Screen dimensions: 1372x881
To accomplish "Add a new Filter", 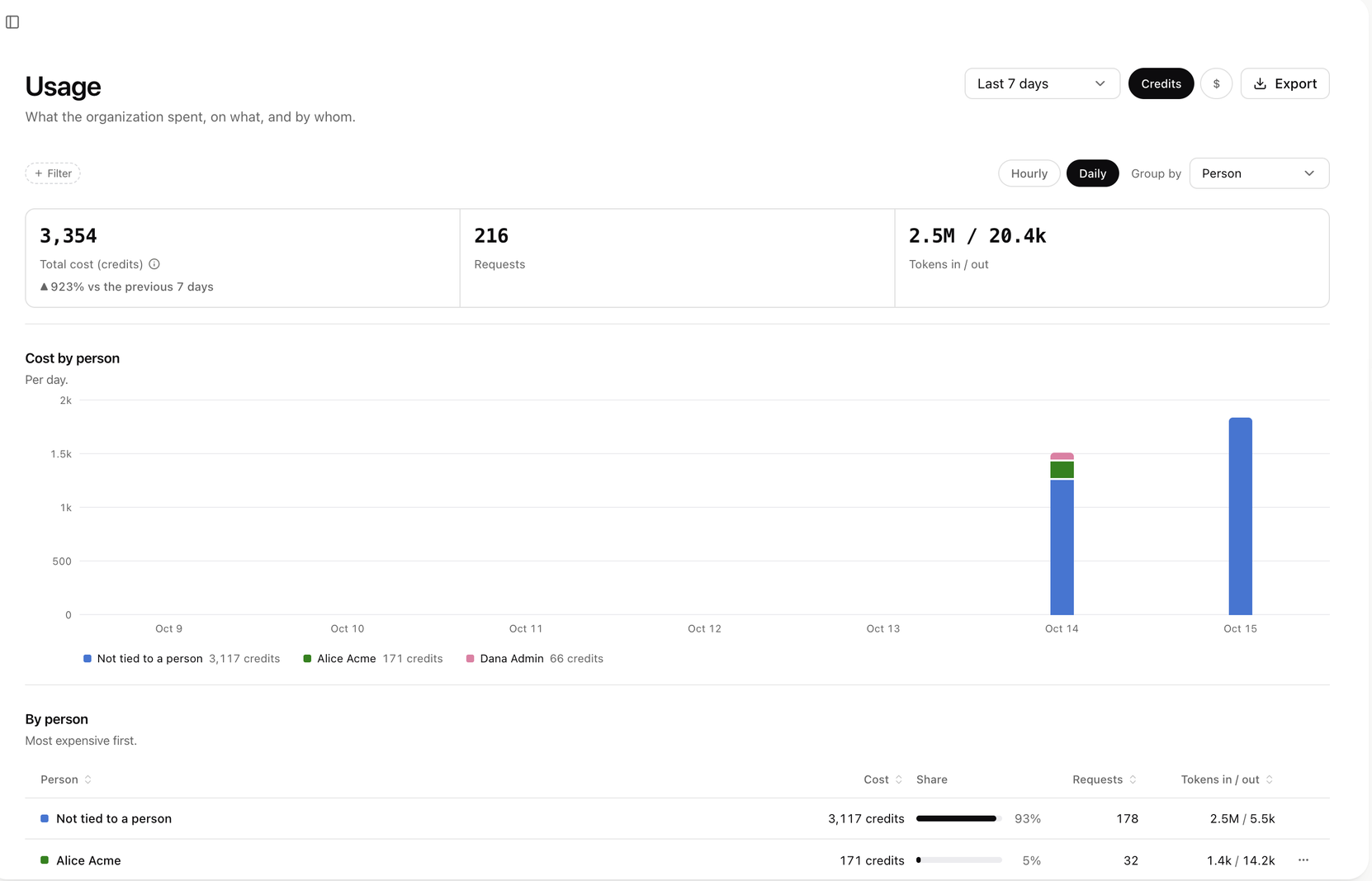I will pyautogui.click(x=53, y=173).
